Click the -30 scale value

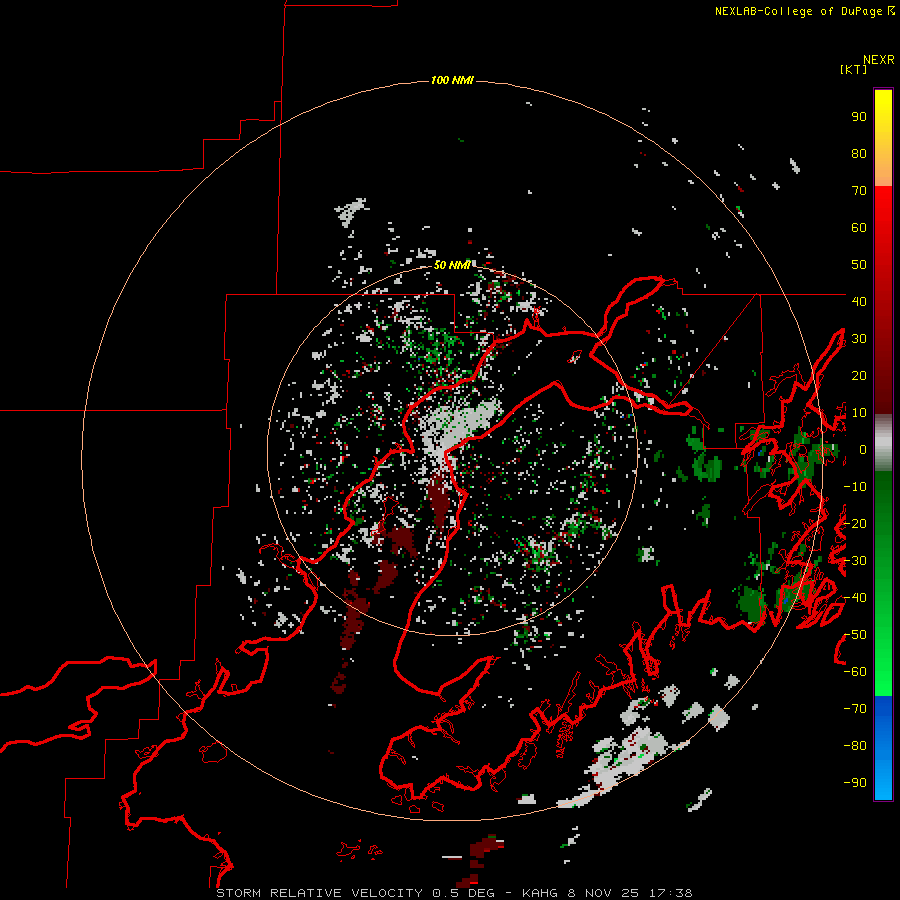855,561
